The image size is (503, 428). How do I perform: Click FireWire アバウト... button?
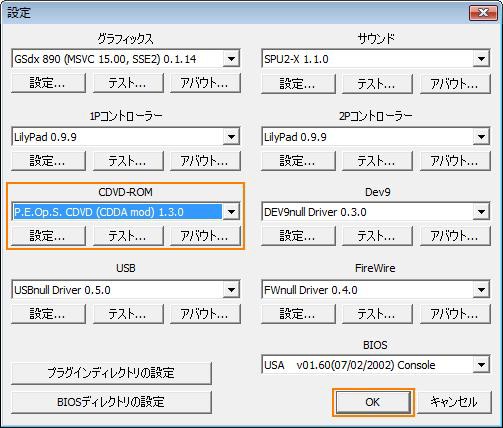(x=455, y=314)
